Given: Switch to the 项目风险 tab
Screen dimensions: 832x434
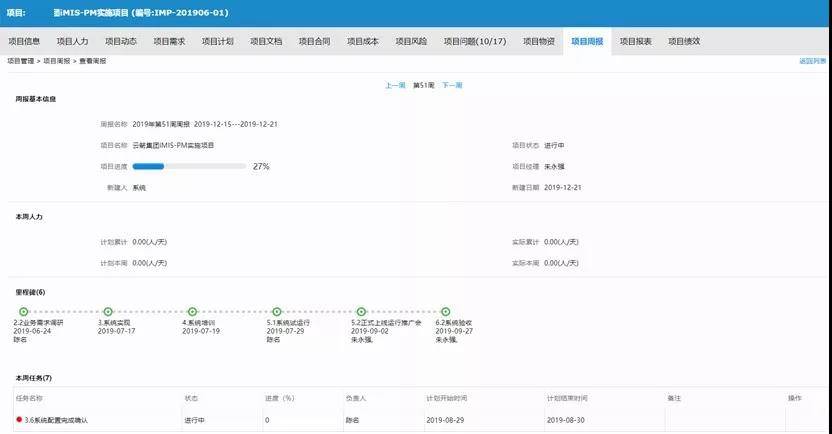Looking at the screenshot, I should (411, 42).
